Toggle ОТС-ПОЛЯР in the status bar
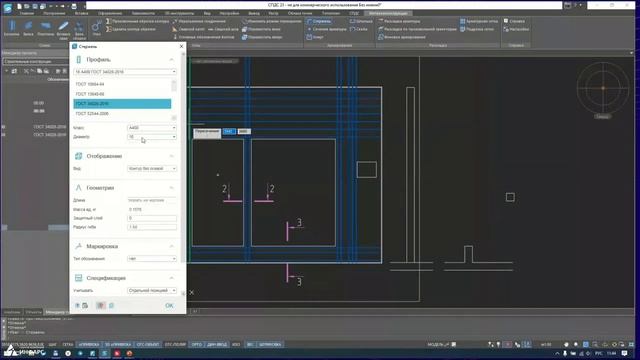Image resolution: width=640 pixels, height=360 pixels. (x=176, y=344)
